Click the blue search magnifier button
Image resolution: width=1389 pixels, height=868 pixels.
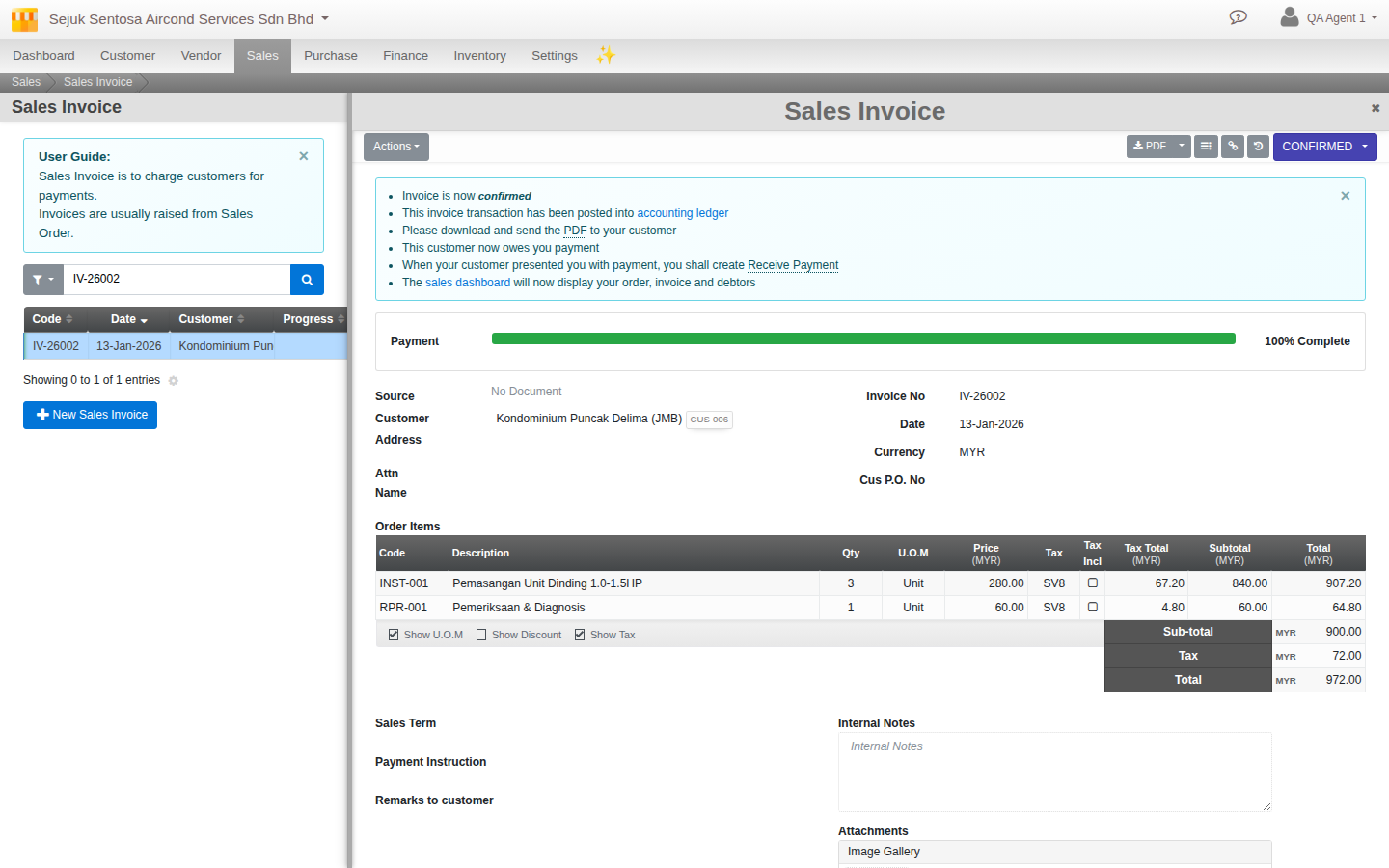(x=307, y=280)
